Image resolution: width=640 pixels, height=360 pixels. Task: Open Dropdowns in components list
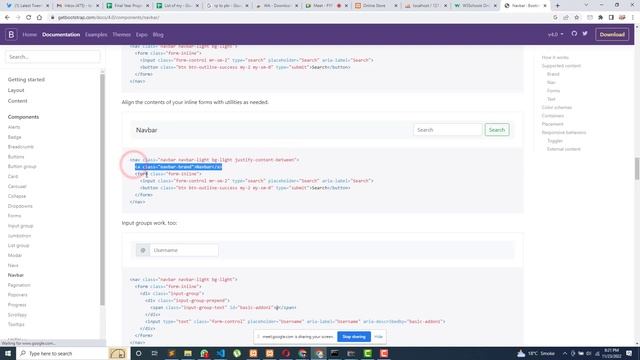(x=20, y=206)
